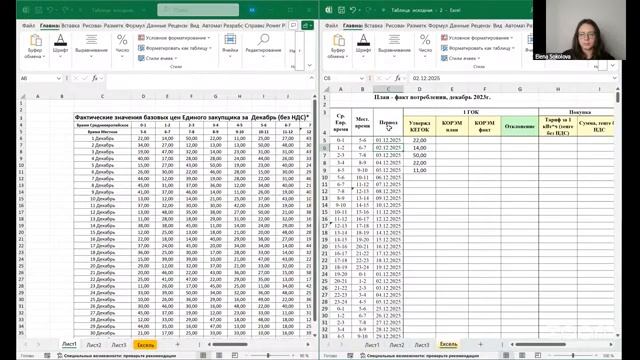Add new sheet in left window
The width and height of the screenshot is (640, 360).
coord(178,344)
